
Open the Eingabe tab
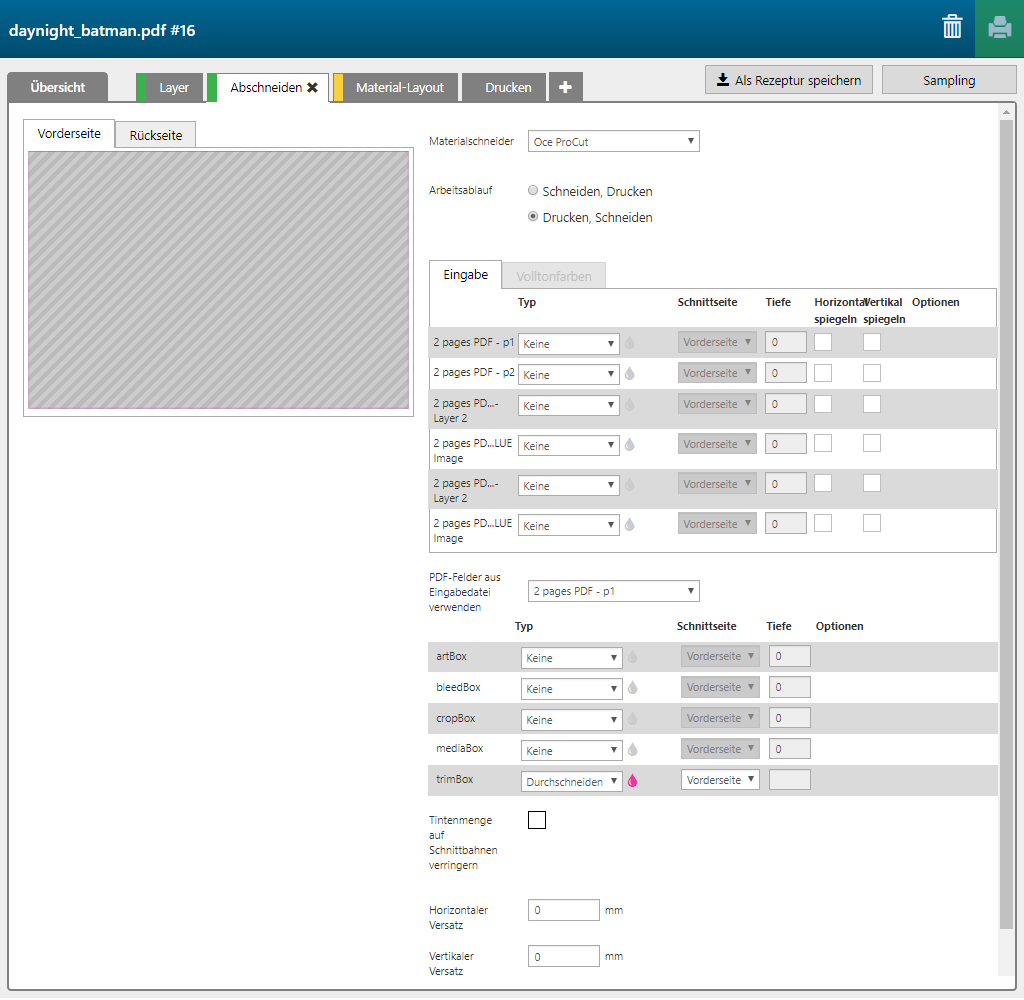466,275
